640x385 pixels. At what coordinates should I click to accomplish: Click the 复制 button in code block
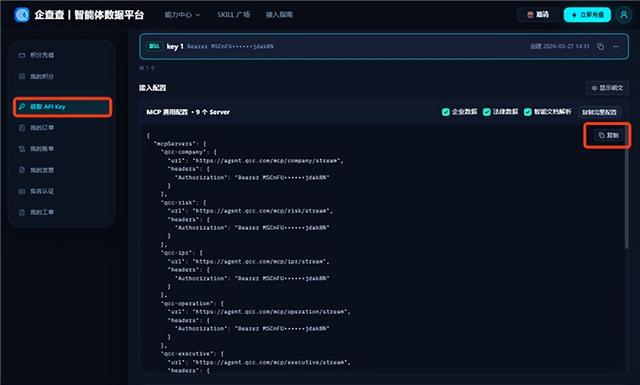[x=608, y=135]
